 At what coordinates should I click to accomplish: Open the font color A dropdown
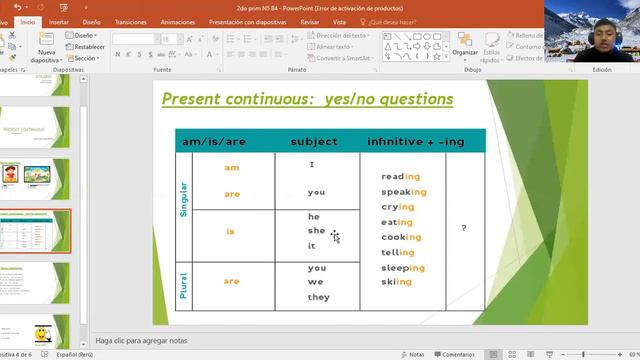(x=211, y=54)
